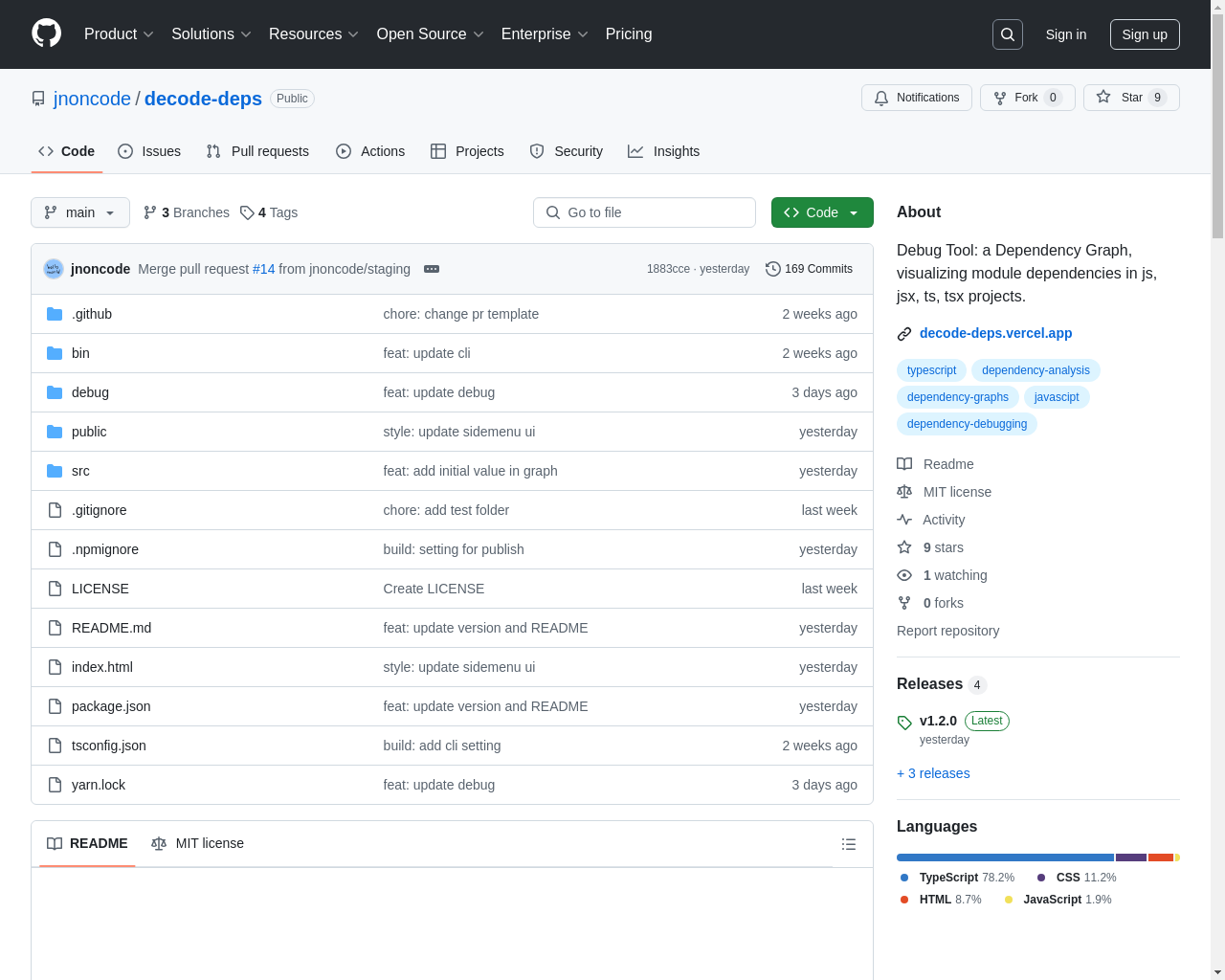Open the Insights tab

[664, 151]
